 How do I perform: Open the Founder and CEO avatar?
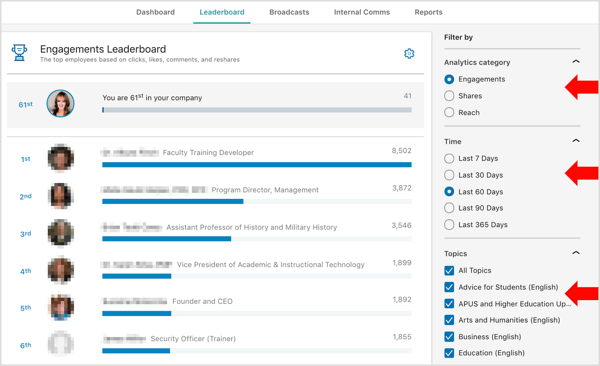(60, 307)
